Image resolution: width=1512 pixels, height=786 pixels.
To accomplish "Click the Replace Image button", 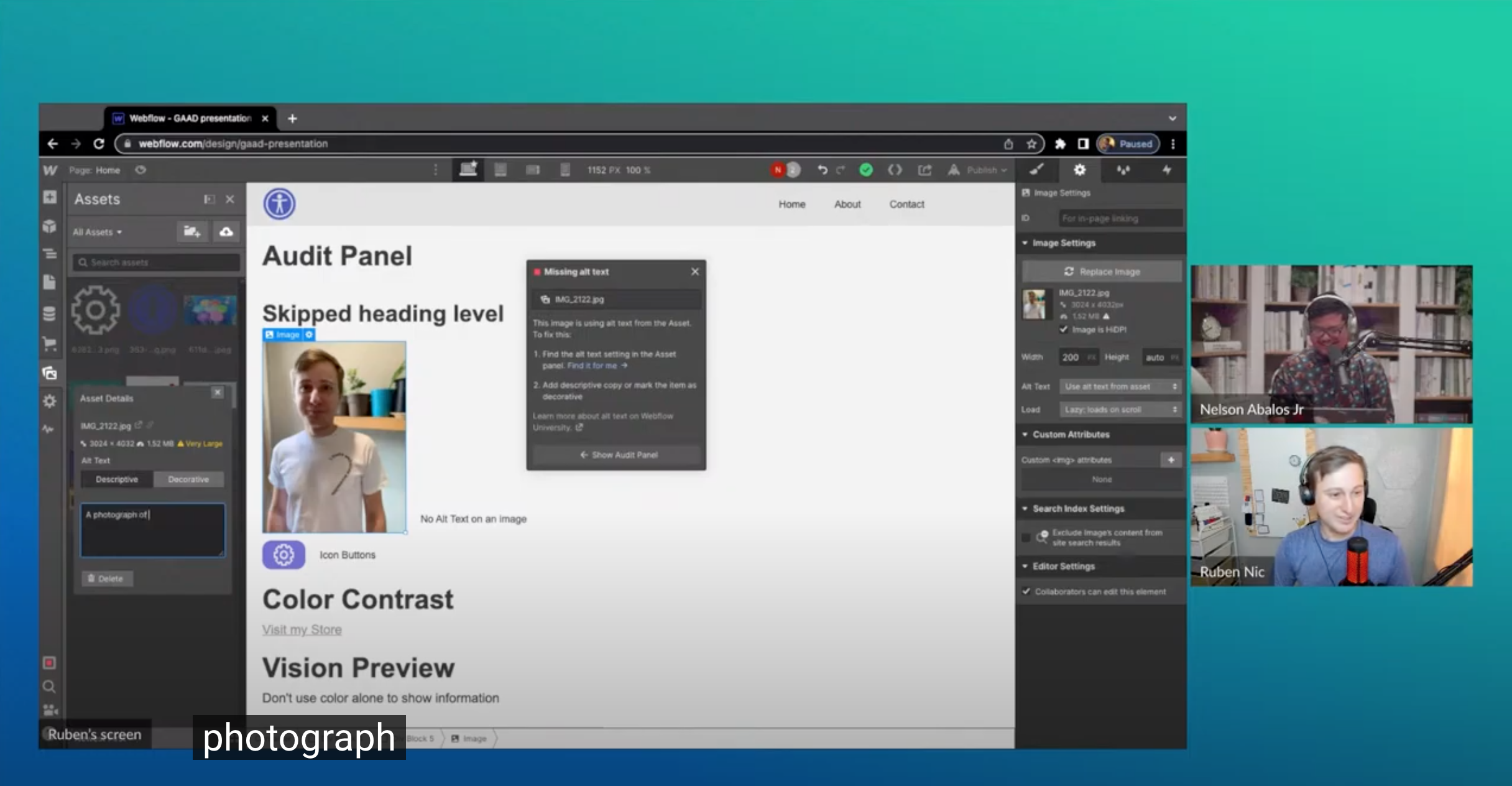I will pos(1102,272).
